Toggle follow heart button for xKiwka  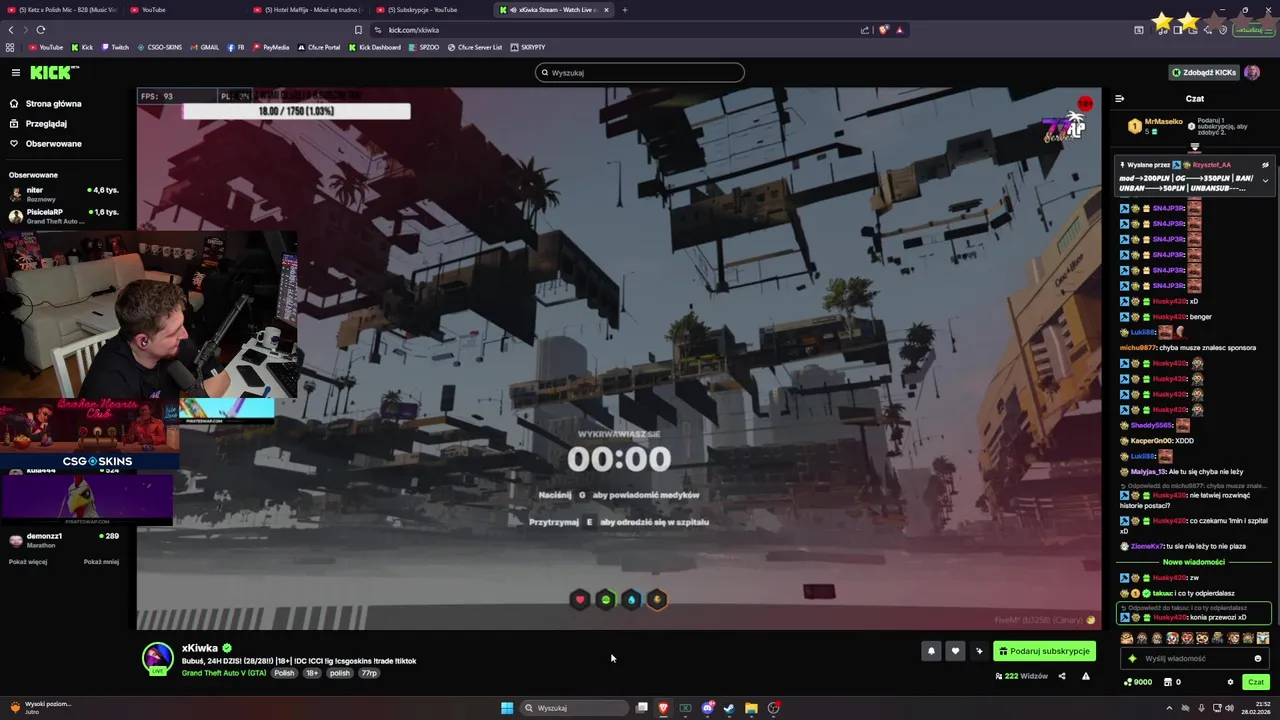coord(955,651)
